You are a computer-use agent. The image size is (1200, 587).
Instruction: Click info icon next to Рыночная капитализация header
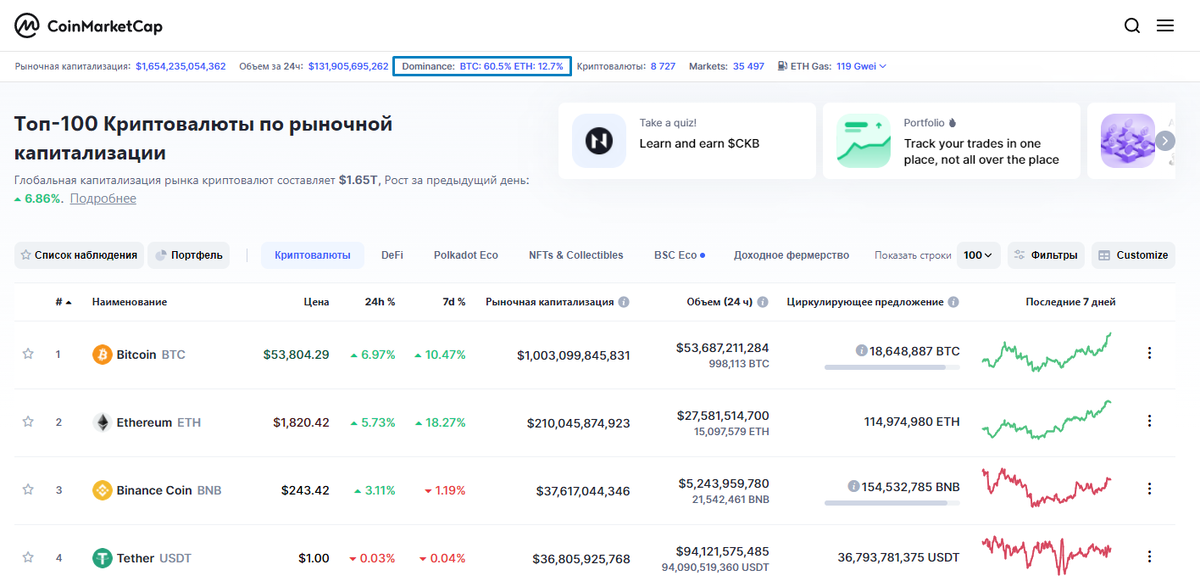(624, 302)
